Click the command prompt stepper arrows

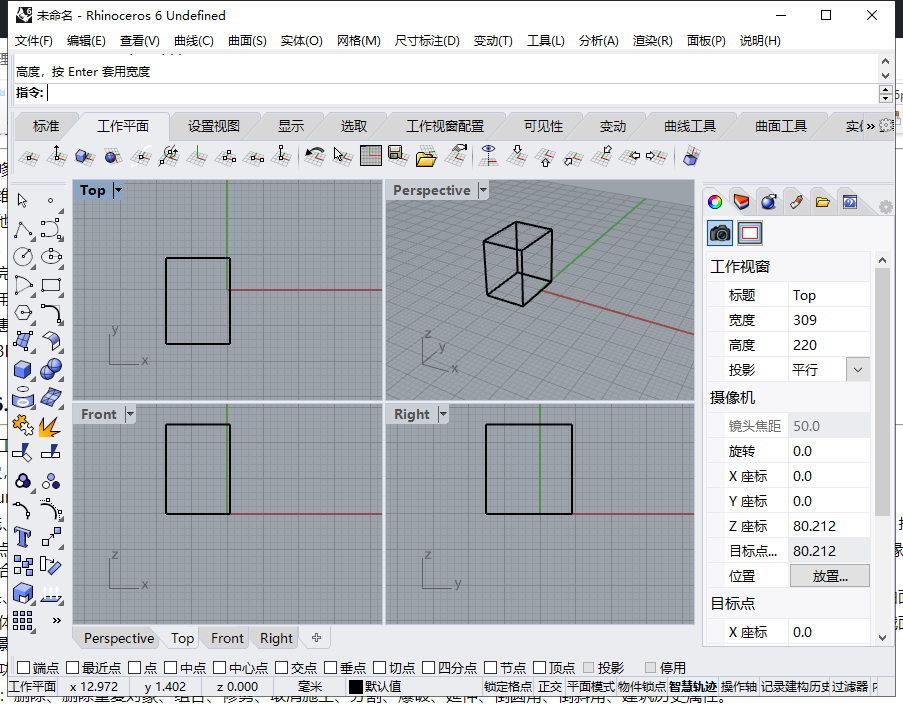(886, 94)
